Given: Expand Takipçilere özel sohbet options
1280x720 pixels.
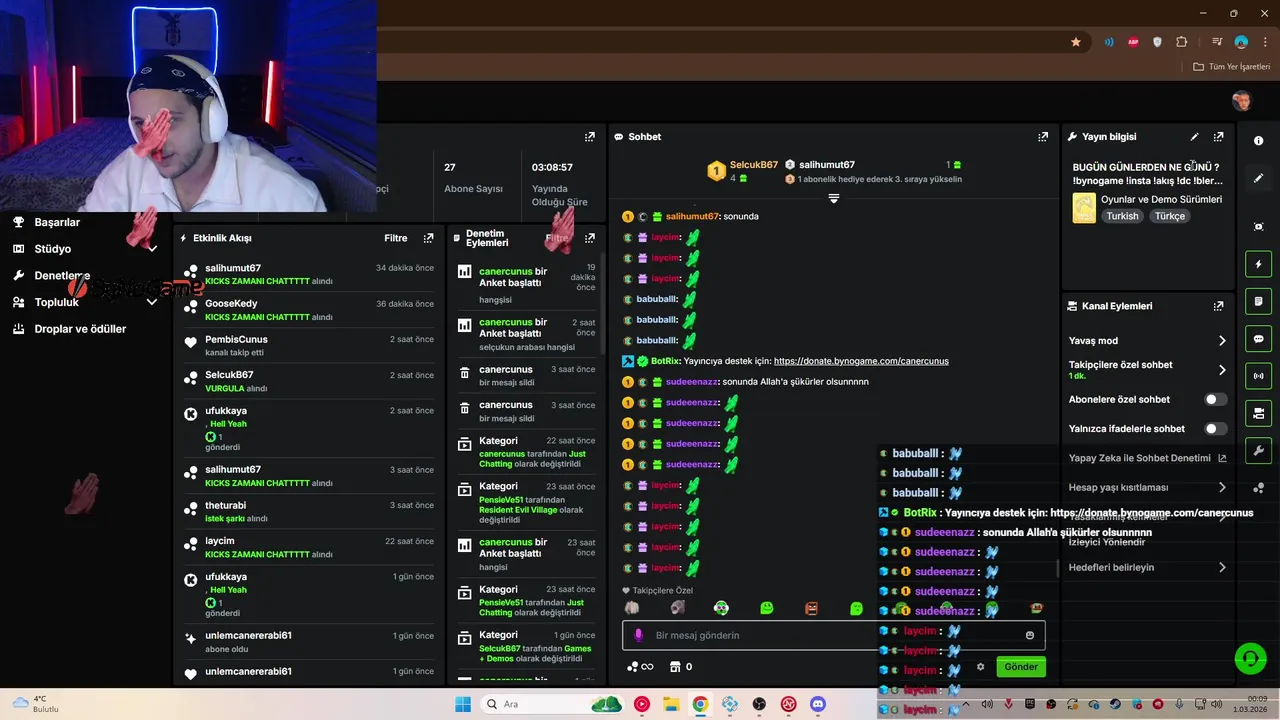Looking at the screenshot, I should 1222,370.
